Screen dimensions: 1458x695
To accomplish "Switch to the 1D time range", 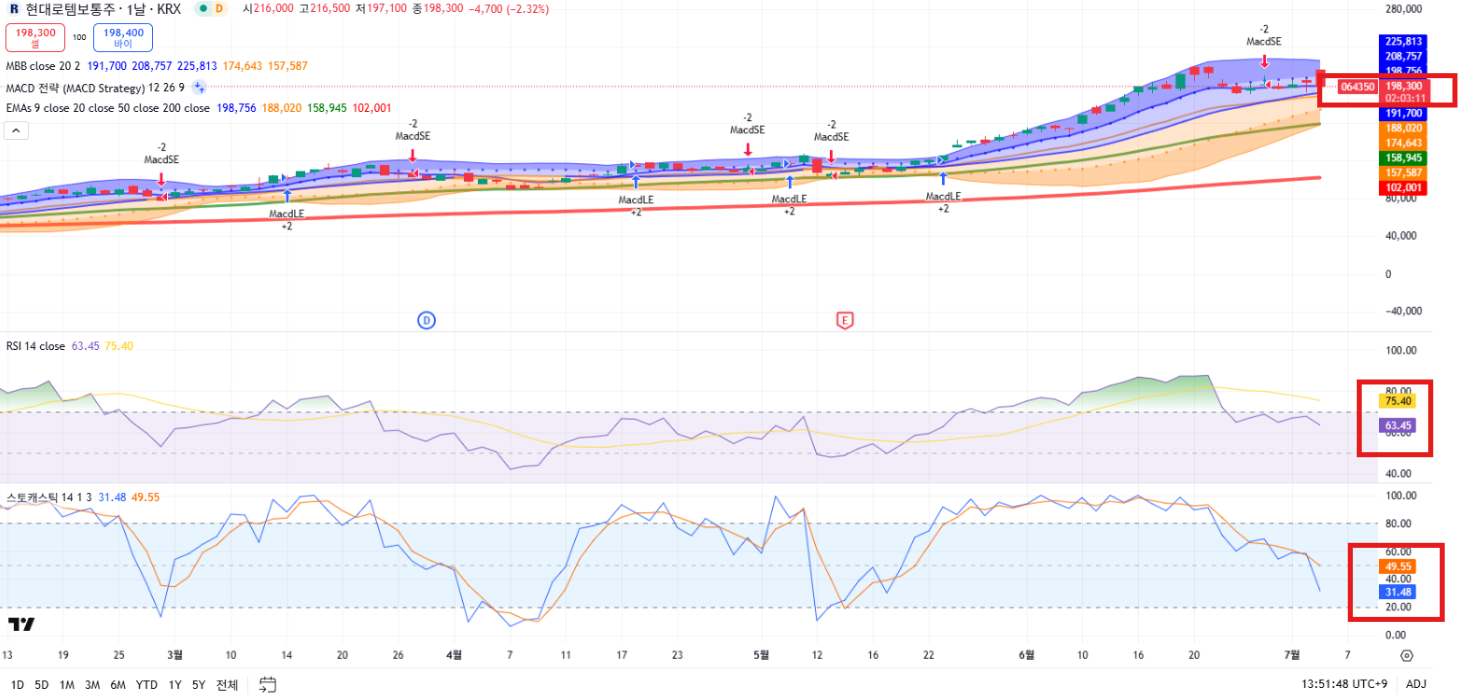I will tap(17, 685).
